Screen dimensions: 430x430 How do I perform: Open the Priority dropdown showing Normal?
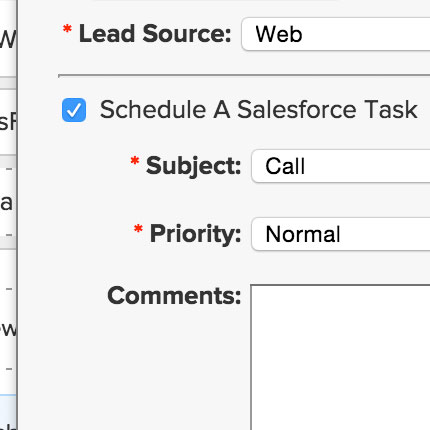coord(341,234)
